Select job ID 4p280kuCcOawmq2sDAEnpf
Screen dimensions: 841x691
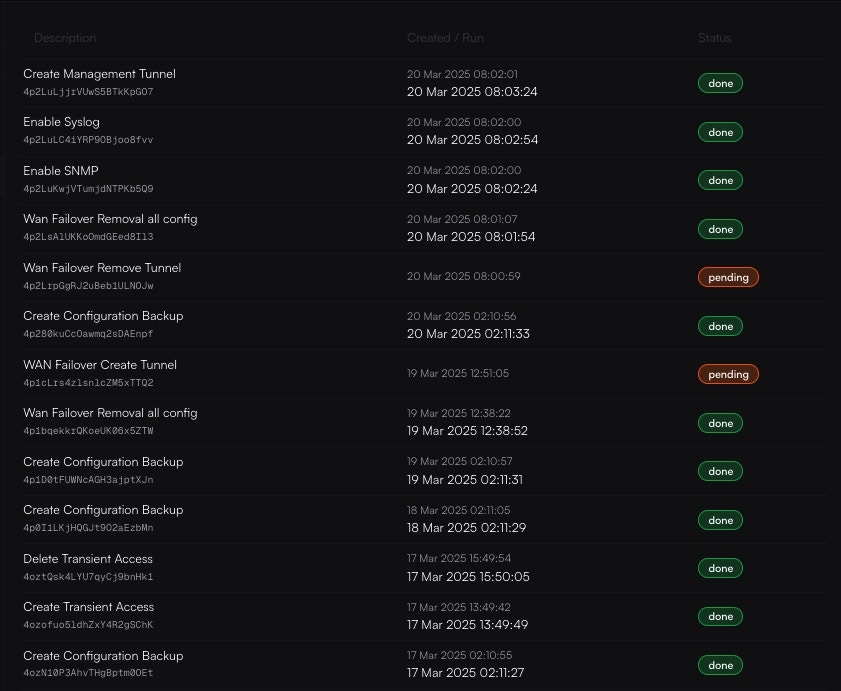coord(88,334)
